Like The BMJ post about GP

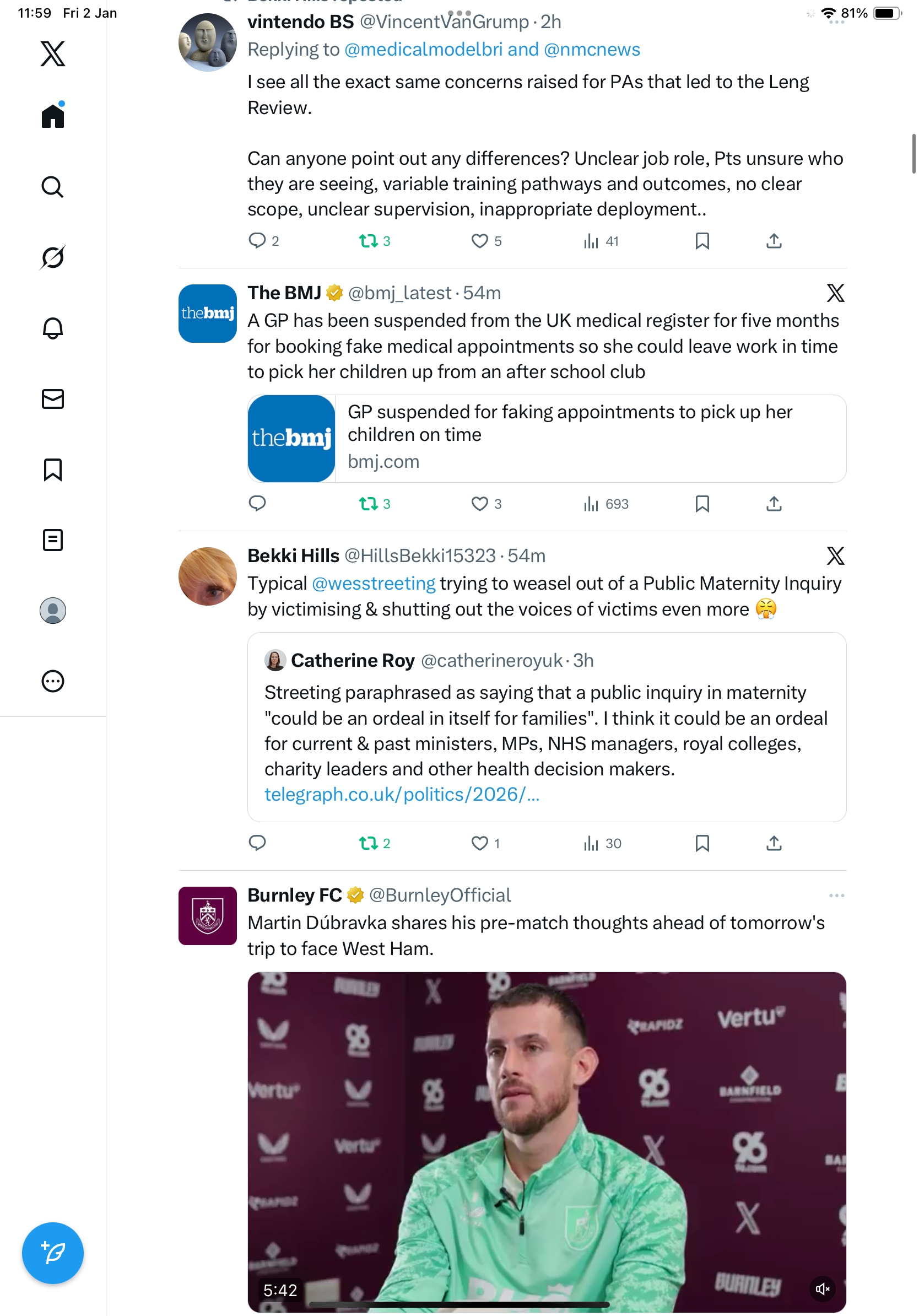[x=479, y=504]
